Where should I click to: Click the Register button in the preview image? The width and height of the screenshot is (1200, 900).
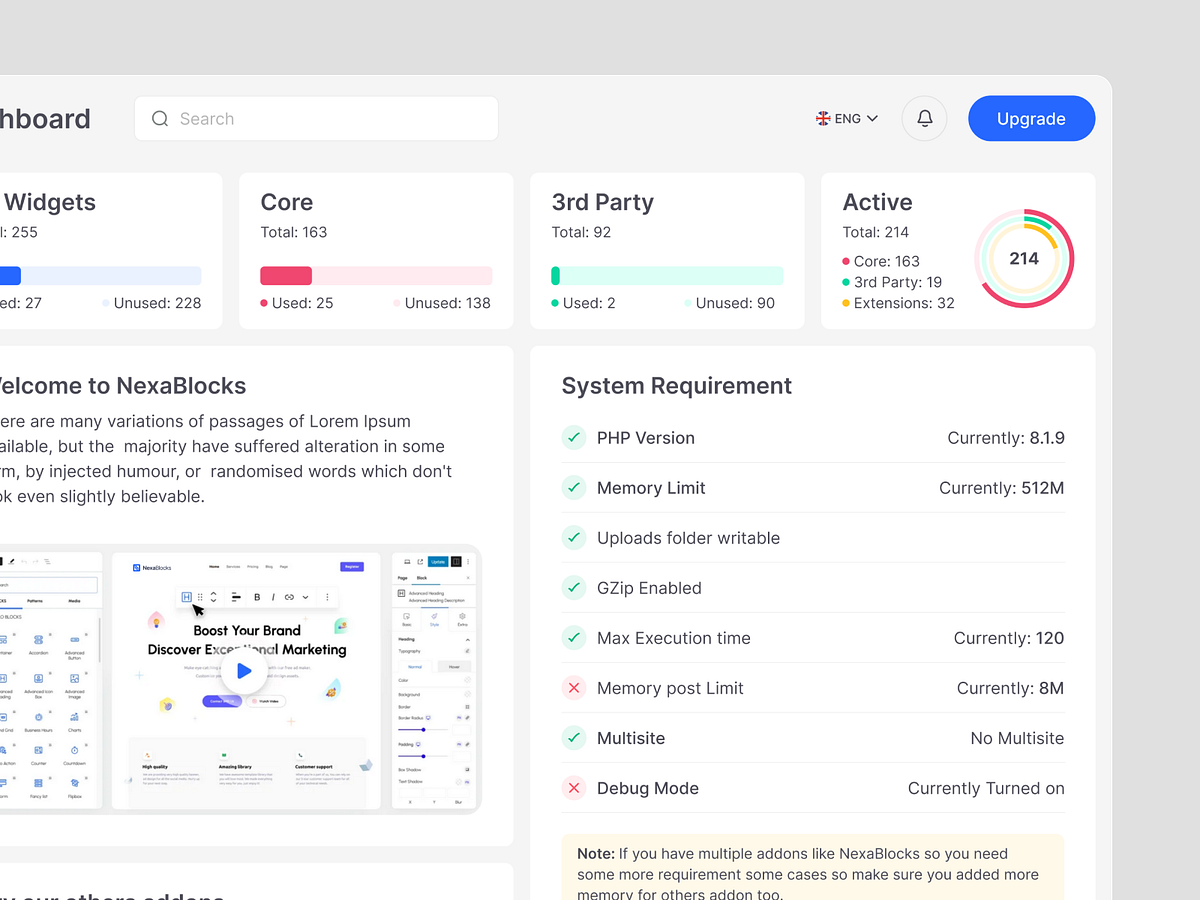[x=352, y=567]
